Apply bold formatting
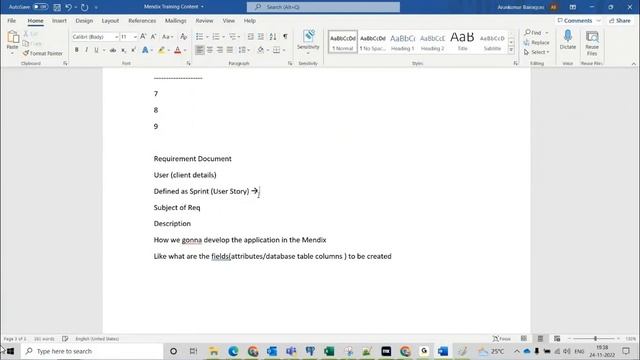640x360 pixels. (76, 50)
